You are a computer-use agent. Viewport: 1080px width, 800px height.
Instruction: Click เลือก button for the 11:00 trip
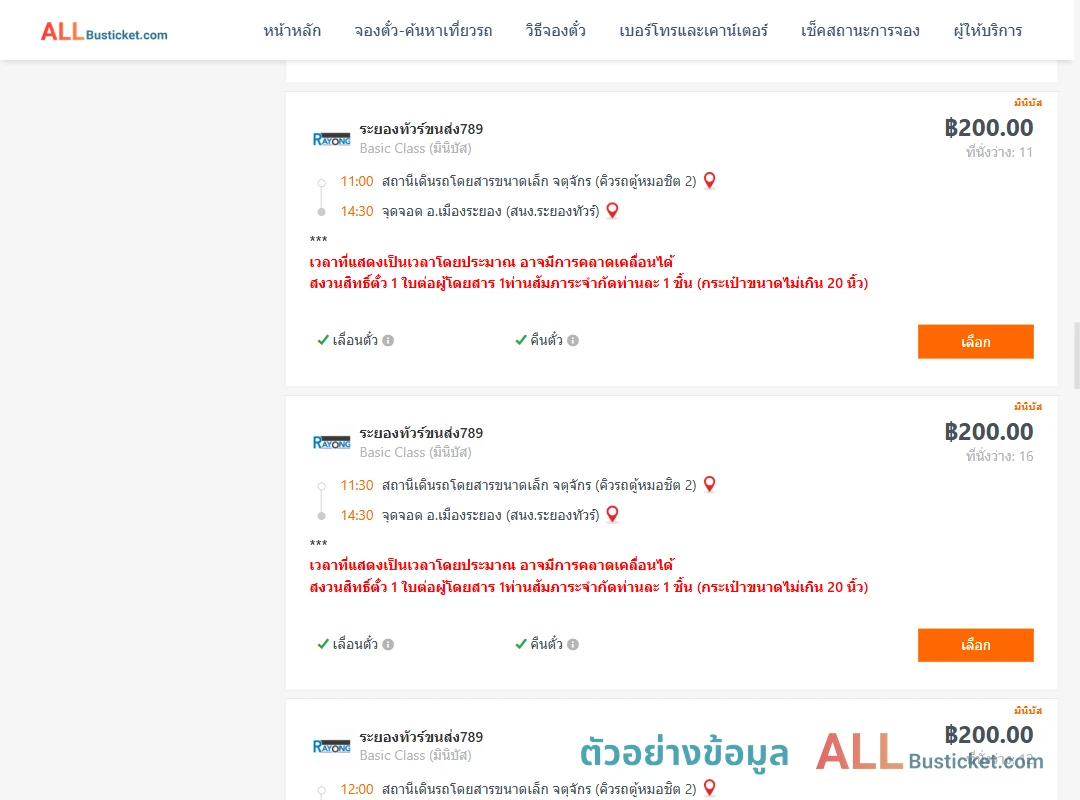point(975,342)
